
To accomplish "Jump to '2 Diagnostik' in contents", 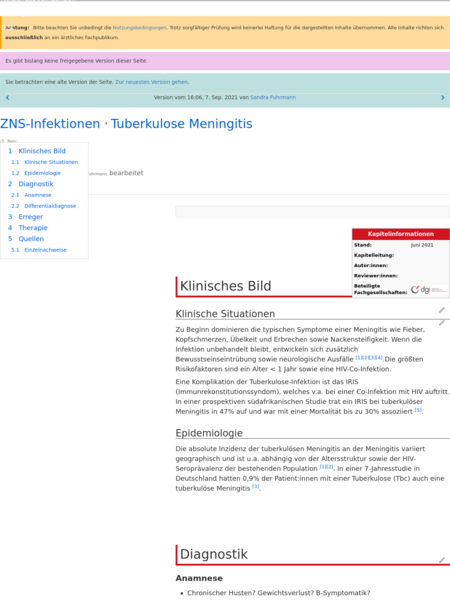I will point(31,184).
